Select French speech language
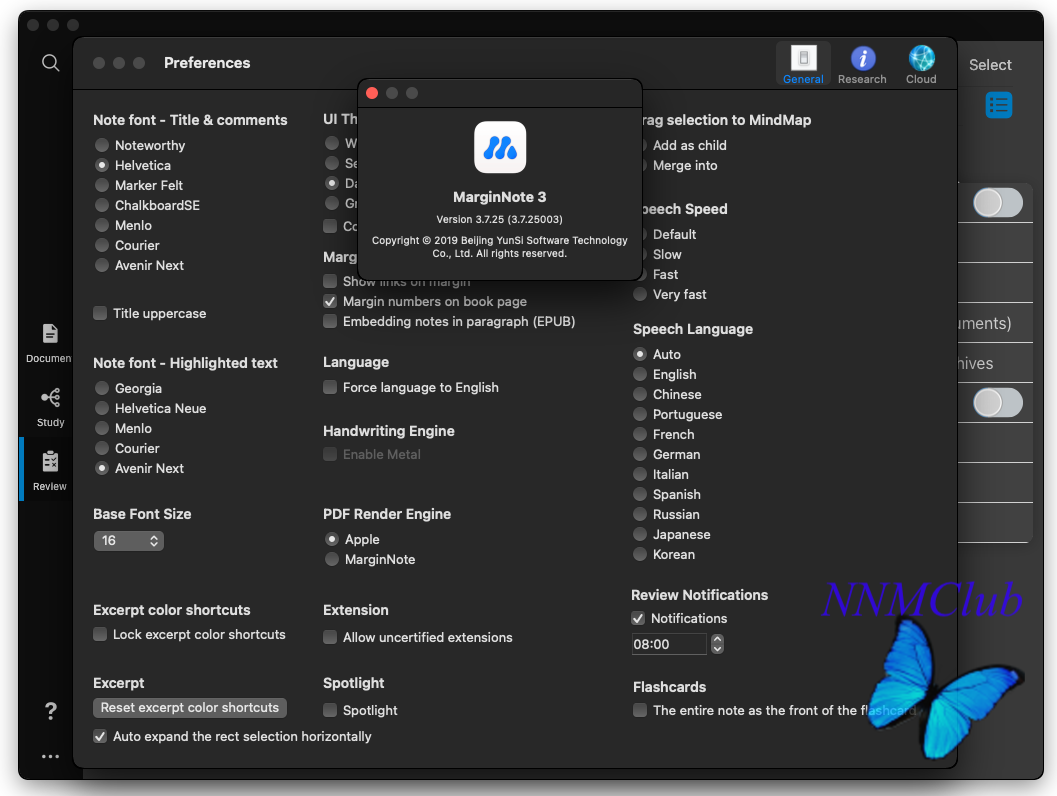The height and width of the screenshot is (796, 1057). 640,435
